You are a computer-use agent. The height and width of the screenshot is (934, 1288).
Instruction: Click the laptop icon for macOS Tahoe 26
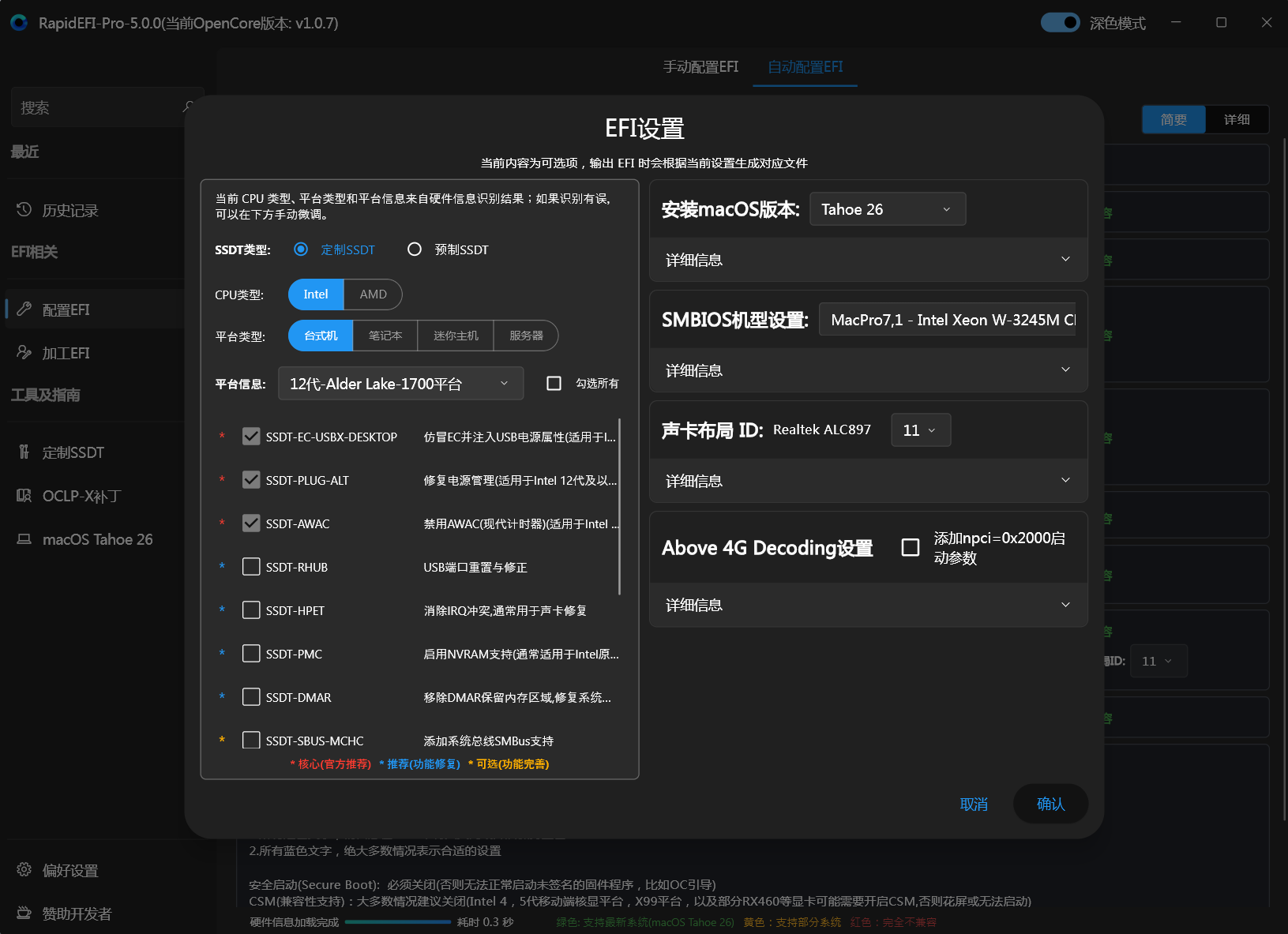(x=24, y=538)
